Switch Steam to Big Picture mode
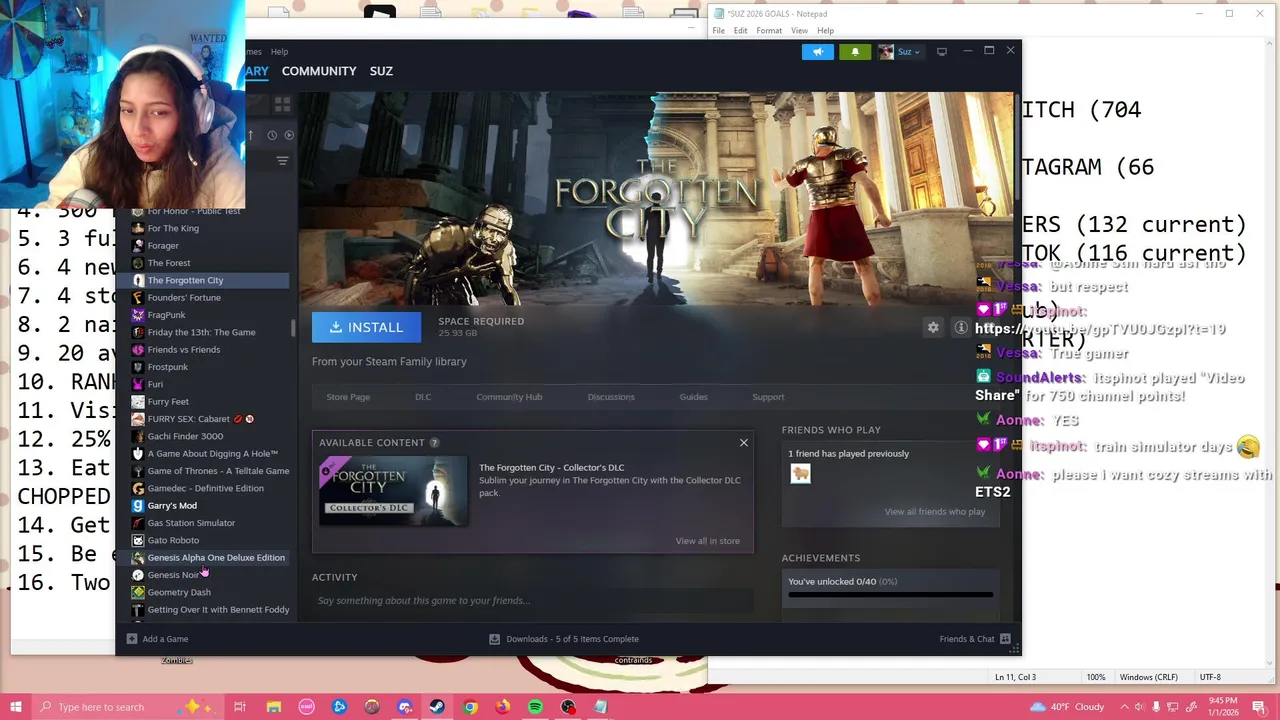Screen dimensions: 1280x720 click(x=942, y=52)
